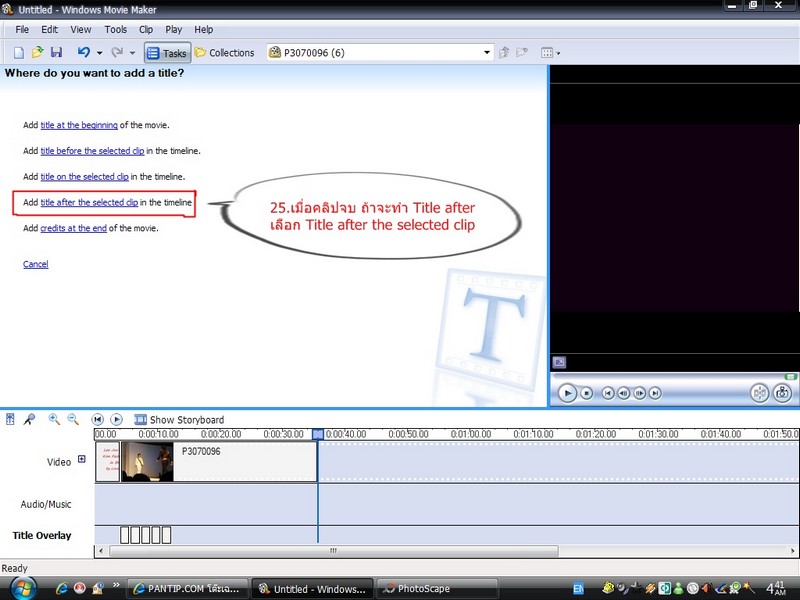The width and height of the screenshot is (800, 600).
Task: Step to the previous frame
Action: tap(623, 393)
